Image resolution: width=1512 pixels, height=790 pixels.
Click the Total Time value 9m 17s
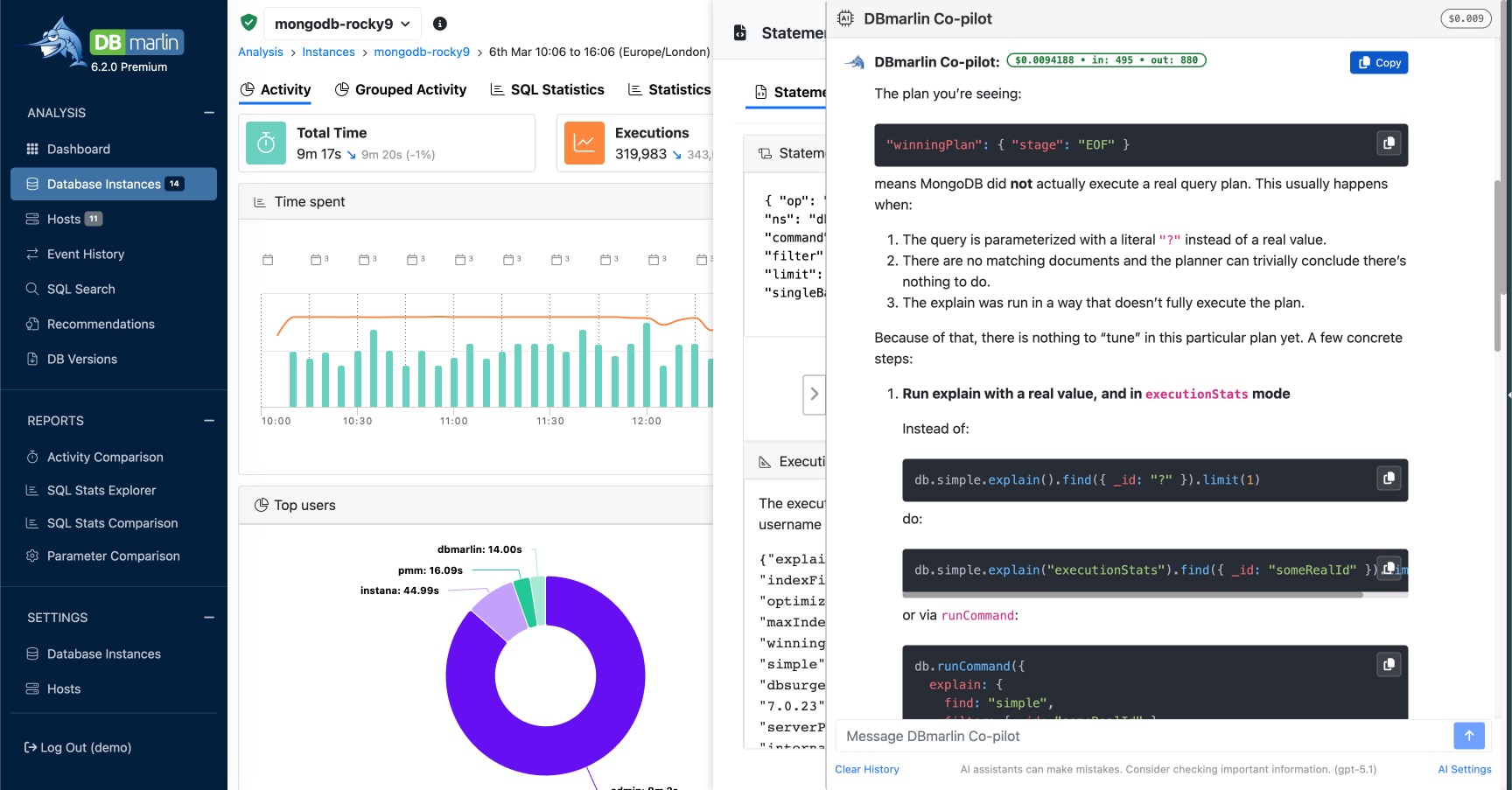[318, 154]
